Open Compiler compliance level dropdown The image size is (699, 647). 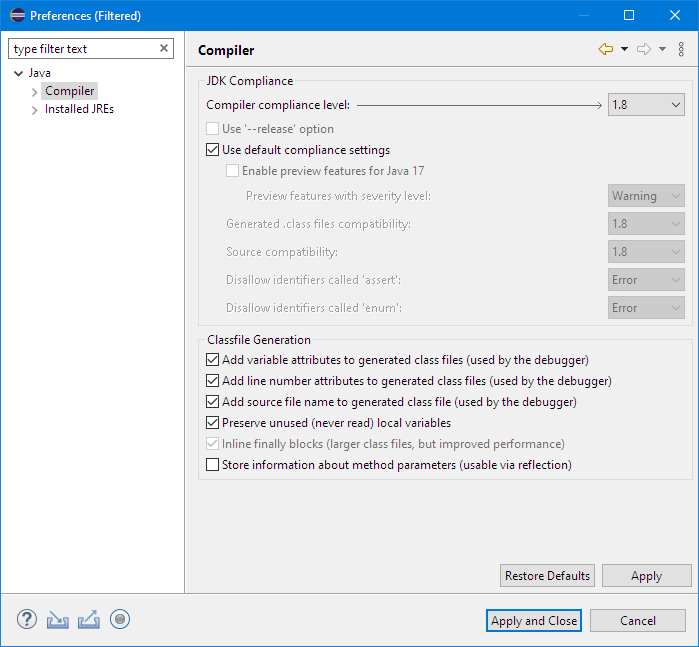646,104
